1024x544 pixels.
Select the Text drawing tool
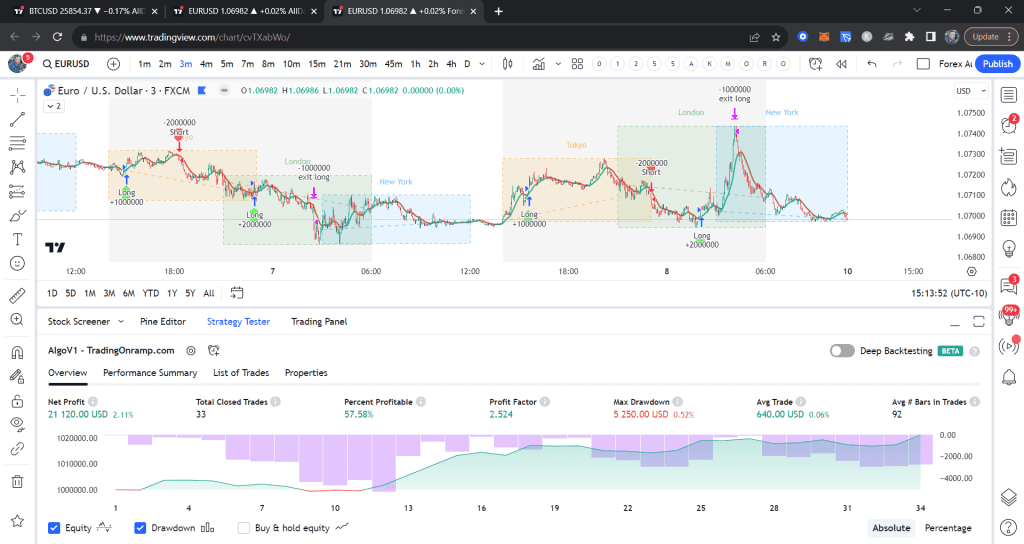click(x=17, y=239)
